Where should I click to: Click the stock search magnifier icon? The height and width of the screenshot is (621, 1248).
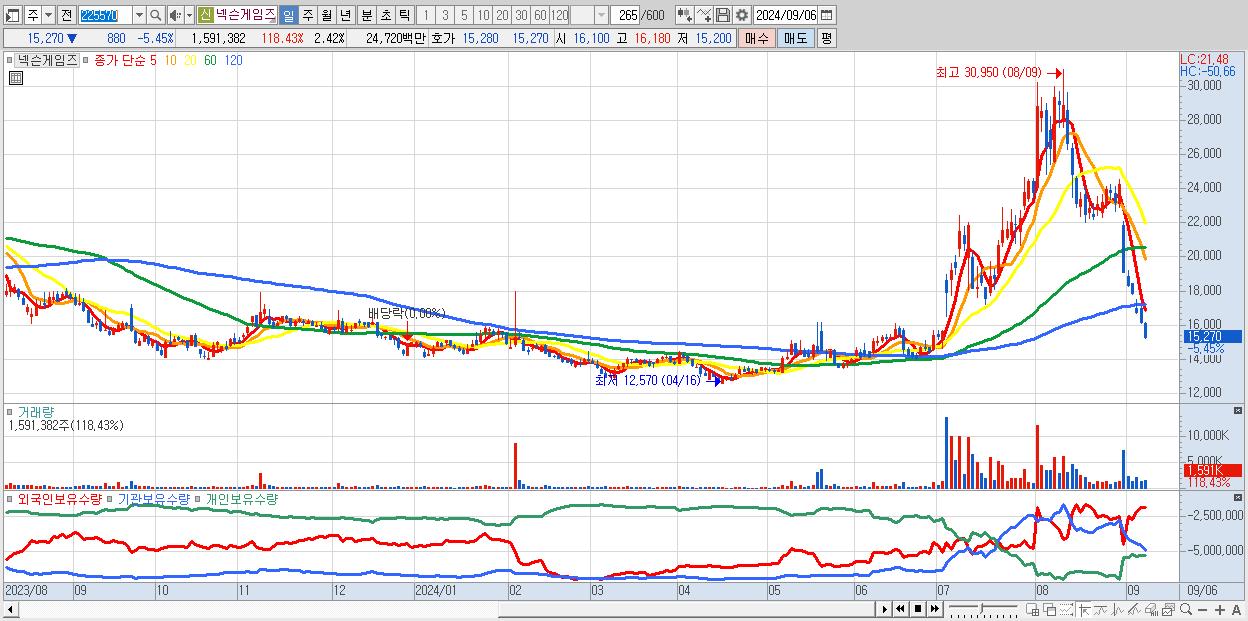click(x=155, y=15)
